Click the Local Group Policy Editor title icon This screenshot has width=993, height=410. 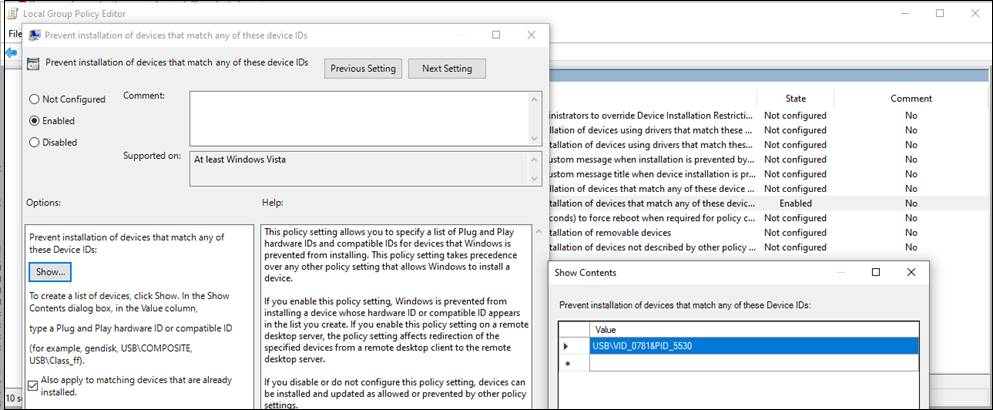click(11, 13)
